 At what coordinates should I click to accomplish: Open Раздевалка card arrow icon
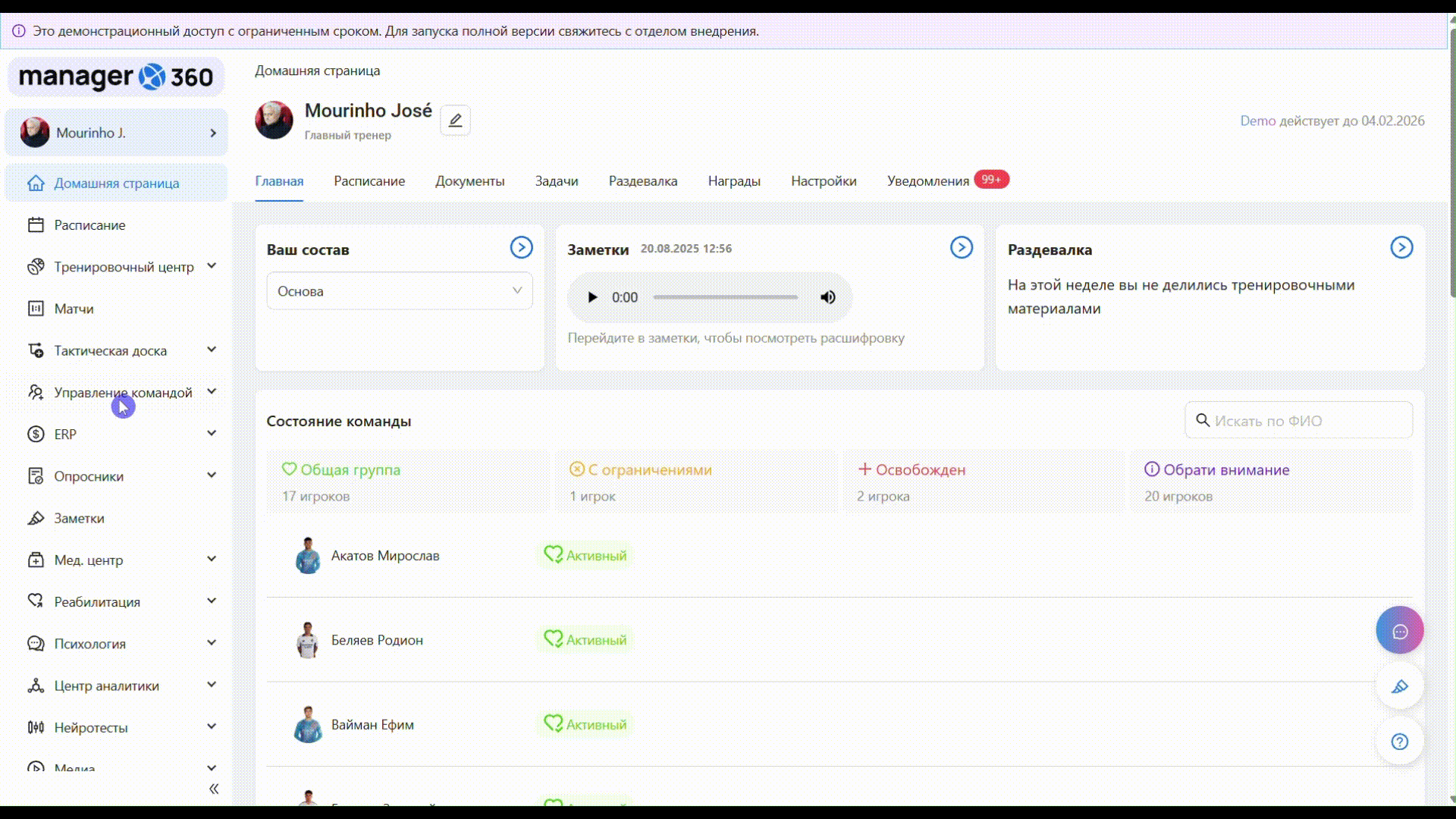click(x=1401, y=247)
